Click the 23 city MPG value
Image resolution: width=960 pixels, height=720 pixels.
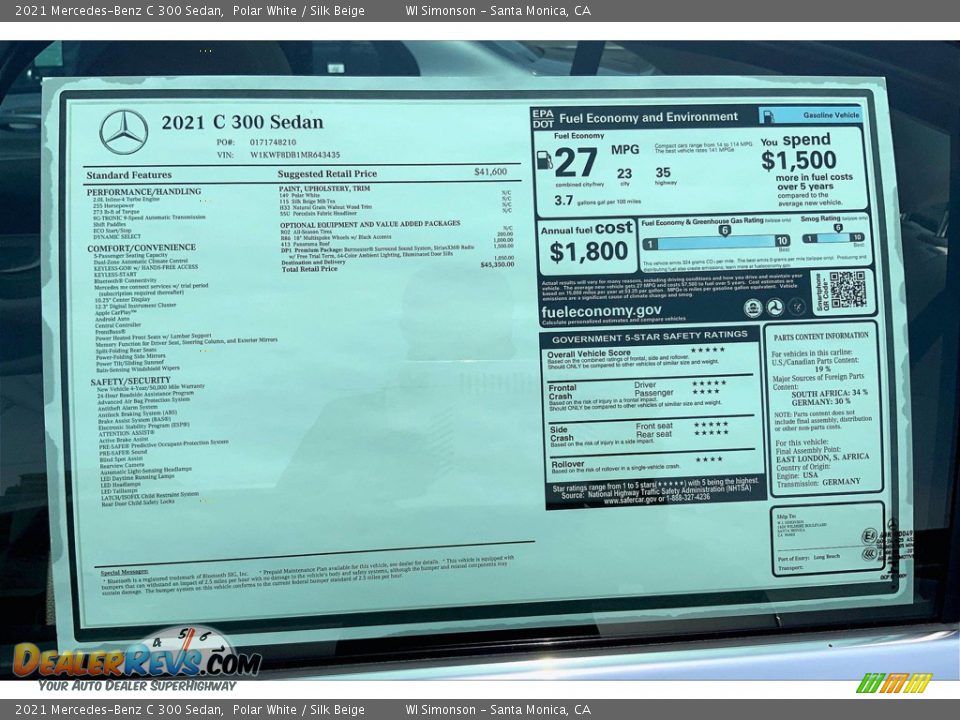pos(624,174)
